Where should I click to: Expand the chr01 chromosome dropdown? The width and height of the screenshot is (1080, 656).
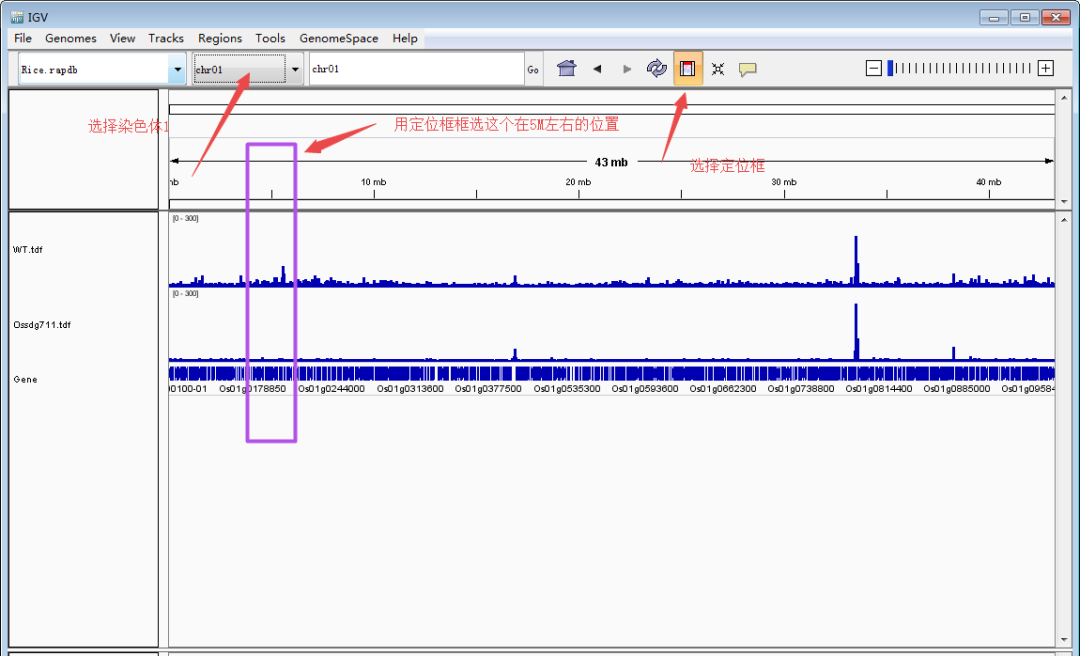click(294, 68)
